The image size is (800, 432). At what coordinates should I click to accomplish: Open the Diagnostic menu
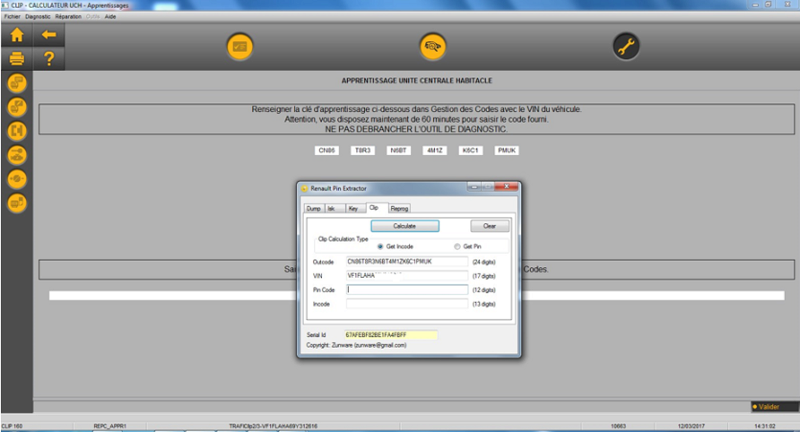(38, 16)
